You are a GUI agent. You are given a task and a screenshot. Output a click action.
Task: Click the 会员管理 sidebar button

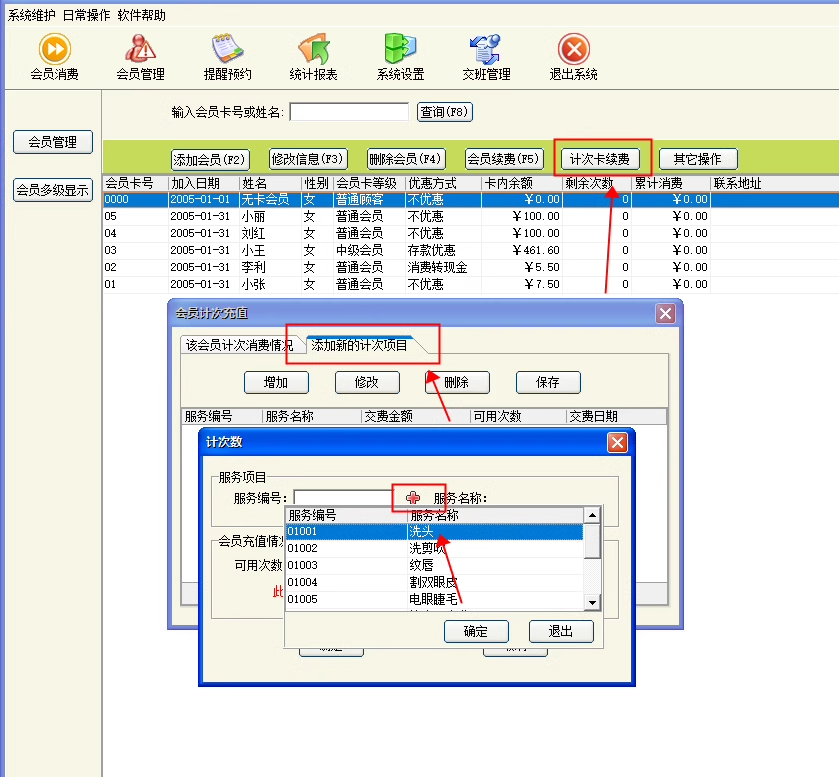[53, 142]
